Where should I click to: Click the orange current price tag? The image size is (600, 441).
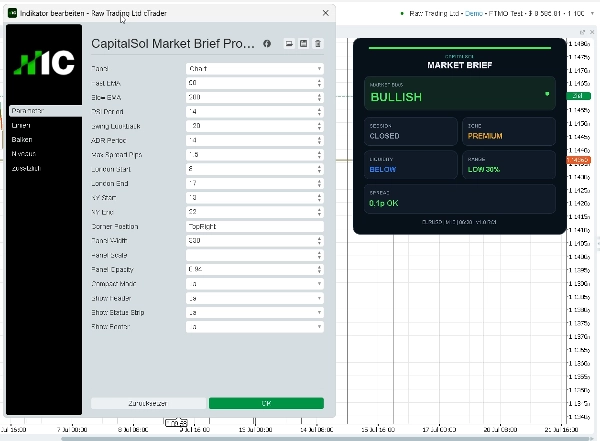click(578, 160)
